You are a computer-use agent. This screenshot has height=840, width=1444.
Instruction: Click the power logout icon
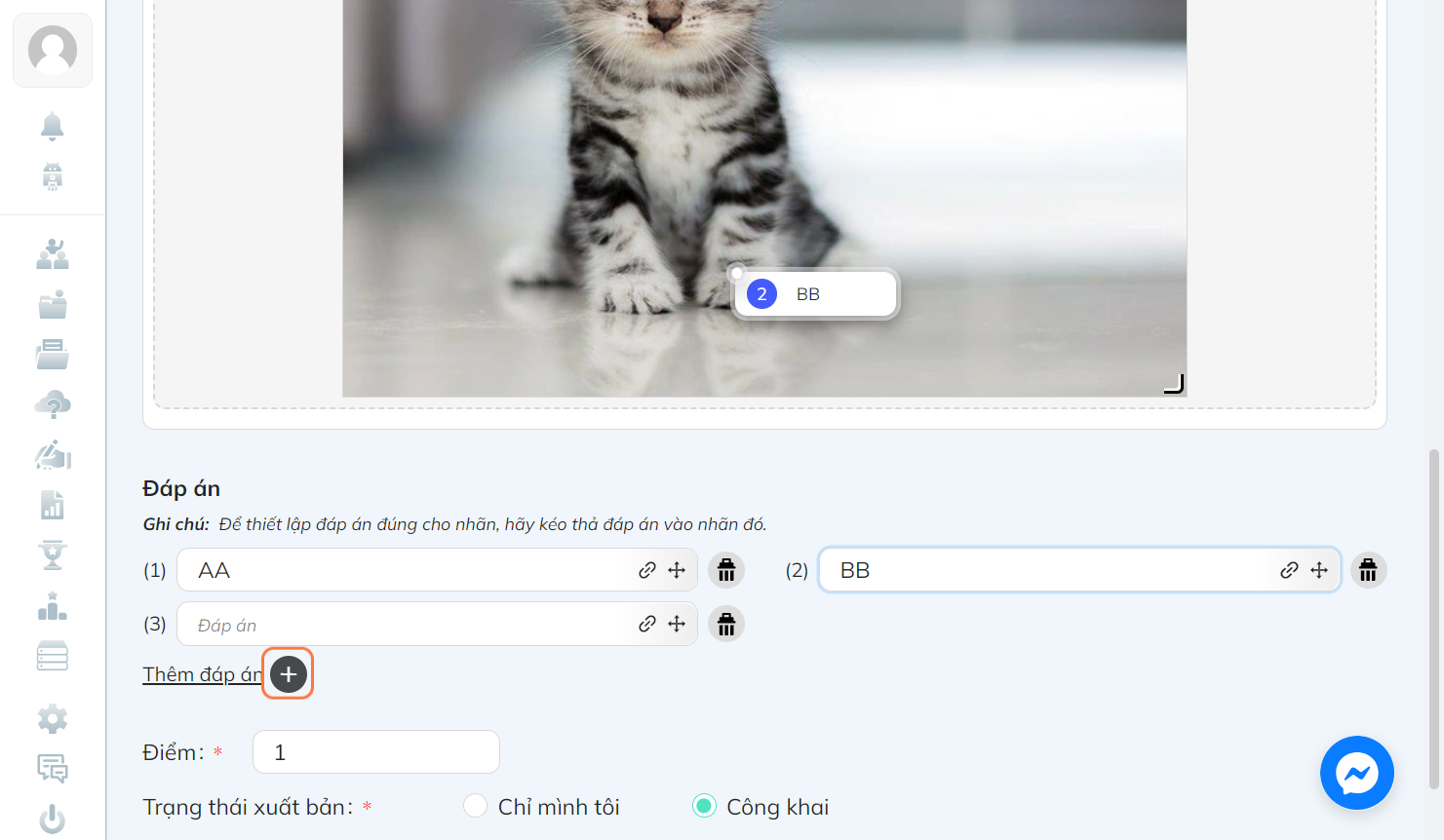coord(53,820)
